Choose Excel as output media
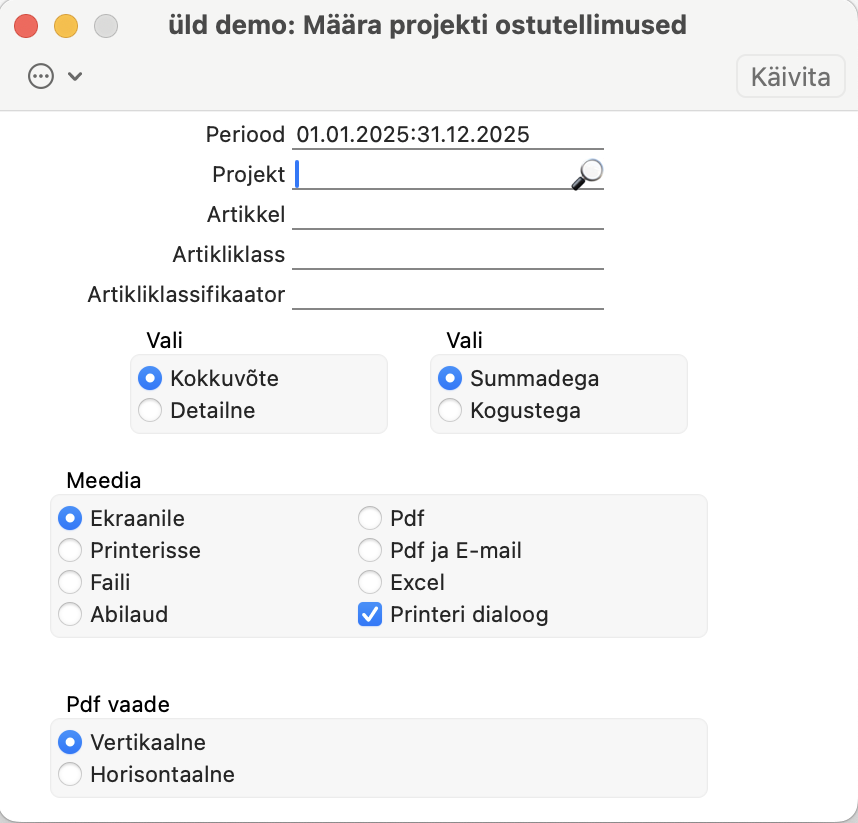 point(370,583)
